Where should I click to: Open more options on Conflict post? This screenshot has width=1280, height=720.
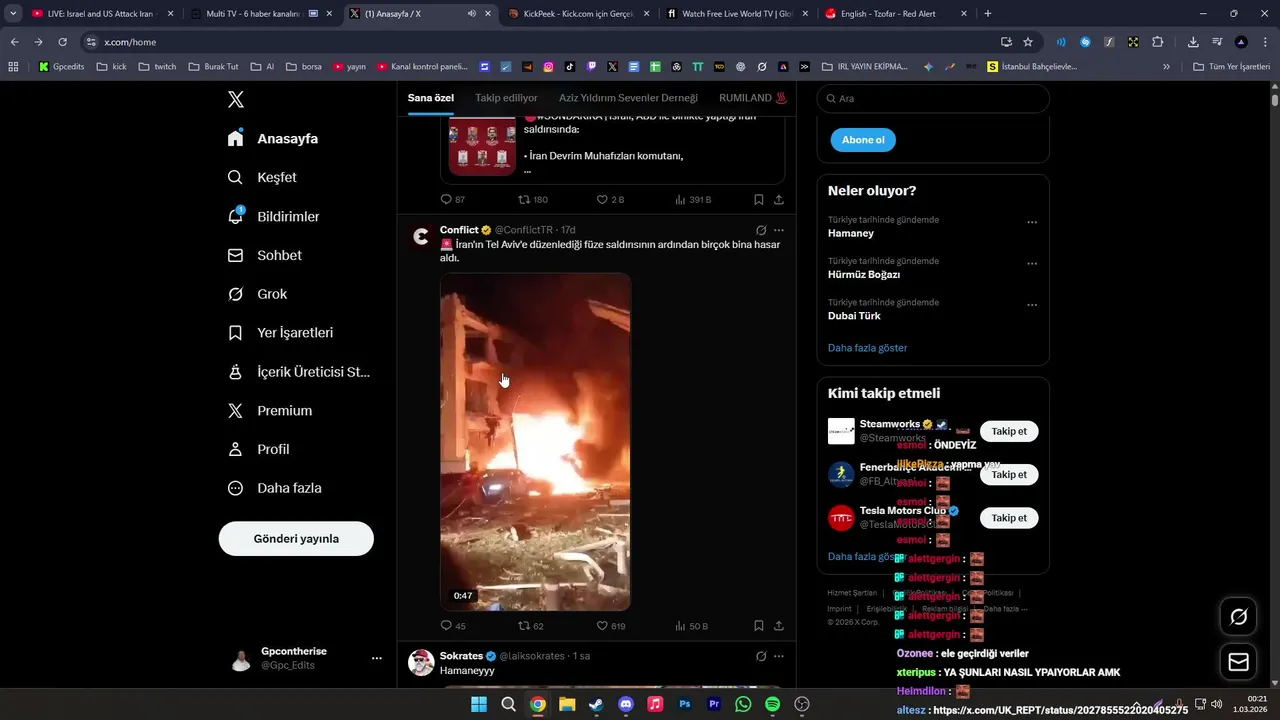[x=779, y=230]
